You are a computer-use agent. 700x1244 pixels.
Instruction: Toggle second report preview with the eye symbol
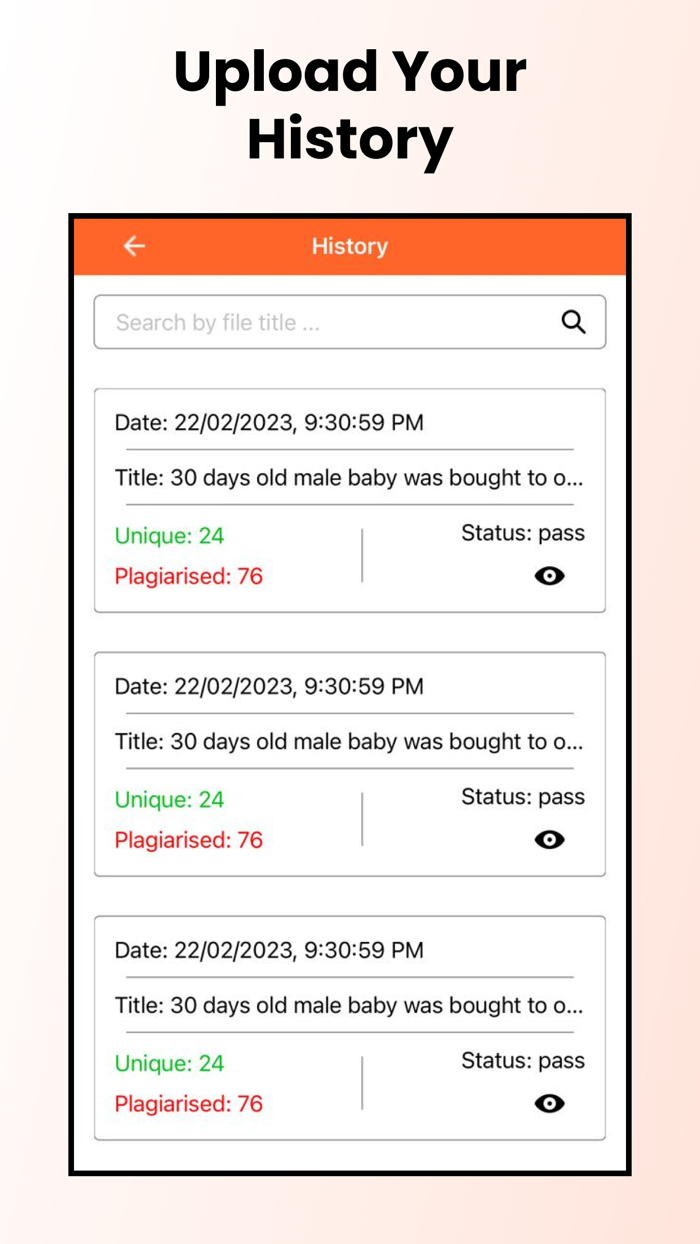(549, 839)
